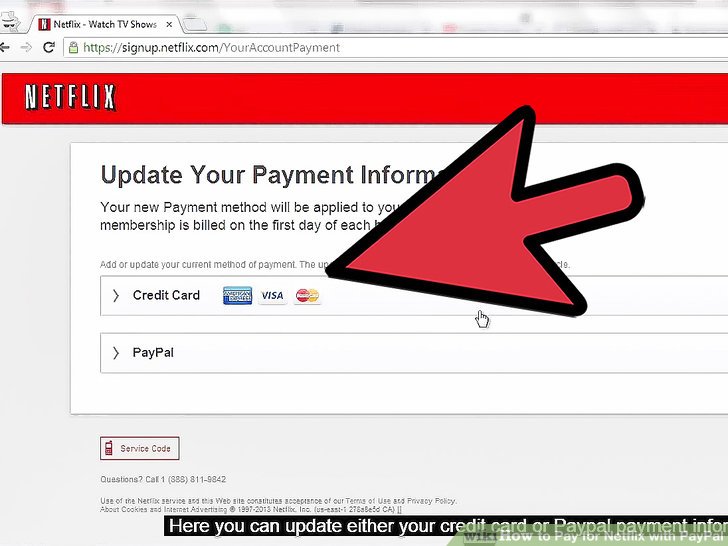Reload the page with refresh icon
This screenshot has width=728, height=546.
click(49, 47)
